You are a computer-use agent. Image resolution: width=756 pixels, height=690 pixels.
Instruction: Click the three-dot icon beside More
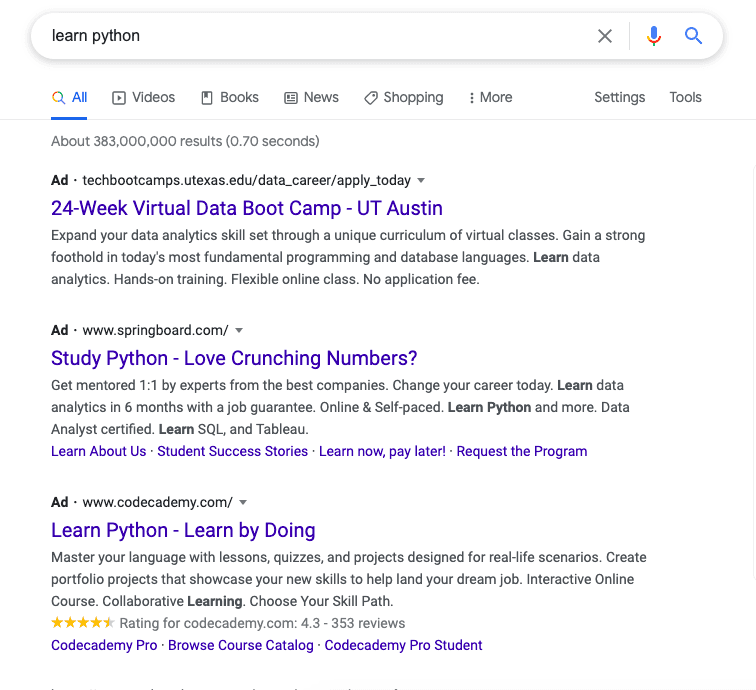(472, 98)
